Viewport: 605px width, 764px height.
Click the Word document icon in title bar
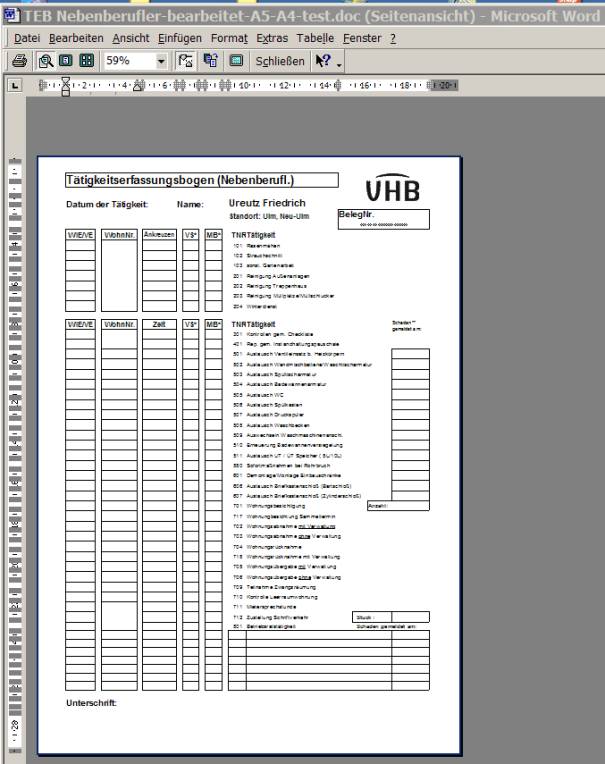[x=12, y=16]
